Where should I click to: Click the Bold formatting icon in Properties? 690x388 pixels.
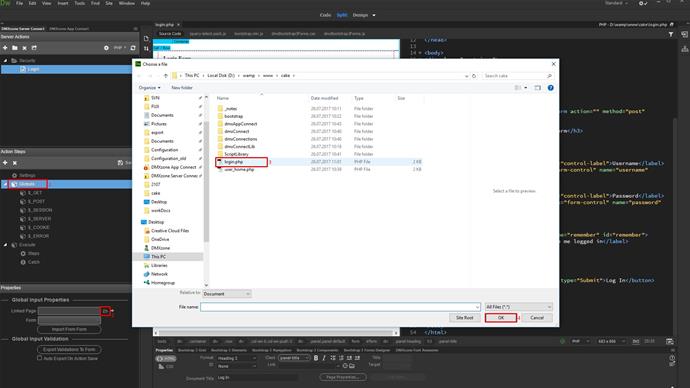click(316, 358)
